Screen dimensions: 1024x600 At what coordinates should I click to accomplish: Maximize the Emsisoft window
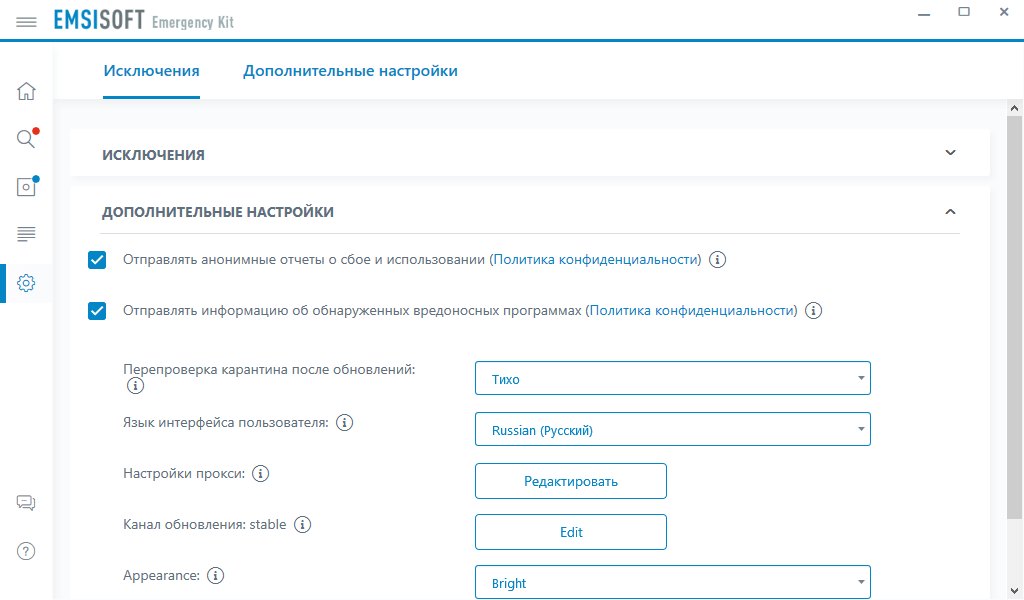click(964, 12)
